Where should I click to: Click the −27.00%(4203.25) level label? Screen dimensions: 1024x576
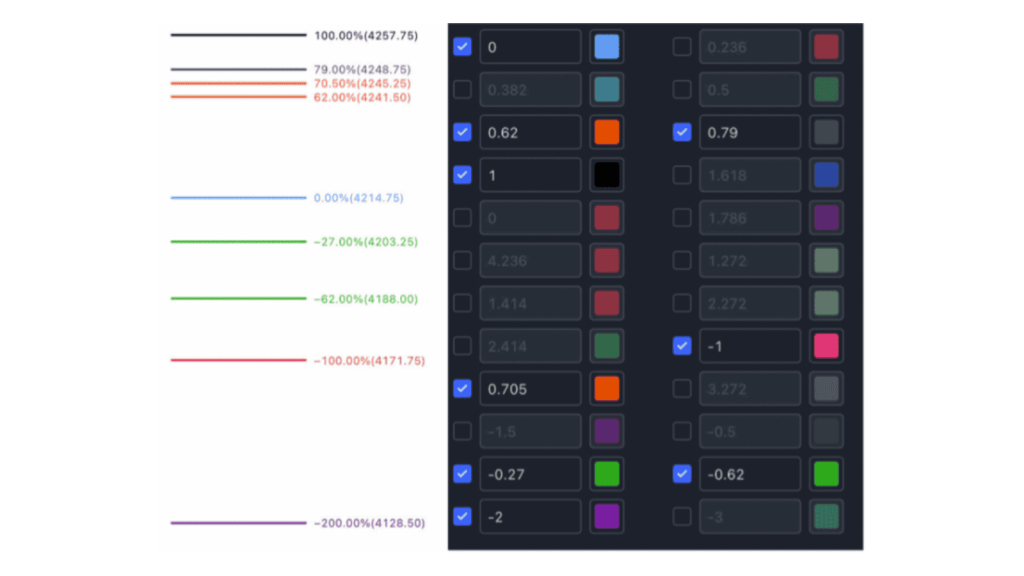click(366, 242)
